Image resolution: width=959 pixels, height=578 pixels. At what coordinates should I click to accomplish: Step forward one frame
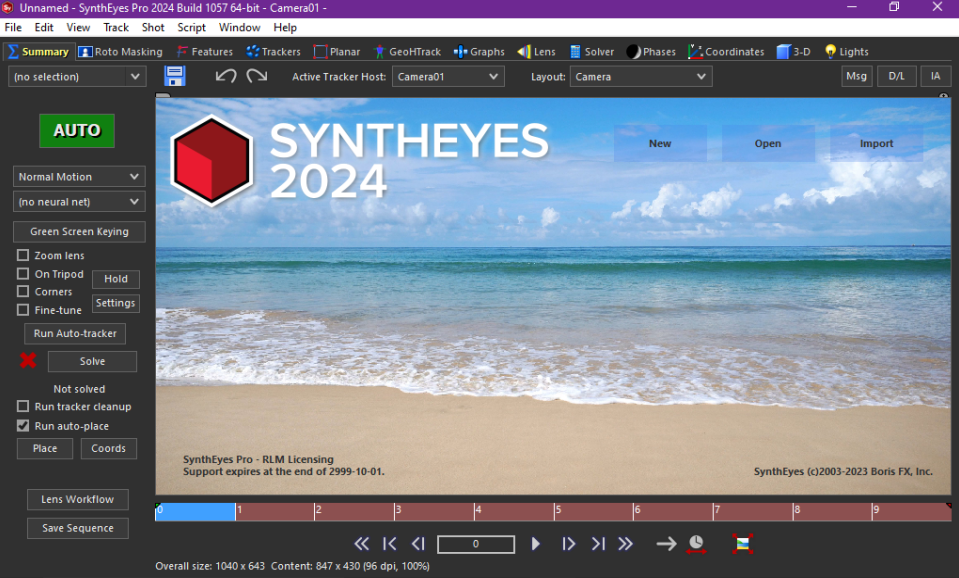click(x=569, y=543)
